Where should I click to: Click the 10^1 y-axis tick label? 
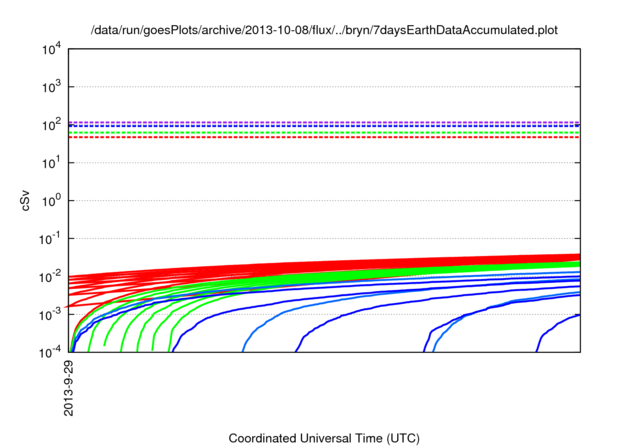point(50,162)
